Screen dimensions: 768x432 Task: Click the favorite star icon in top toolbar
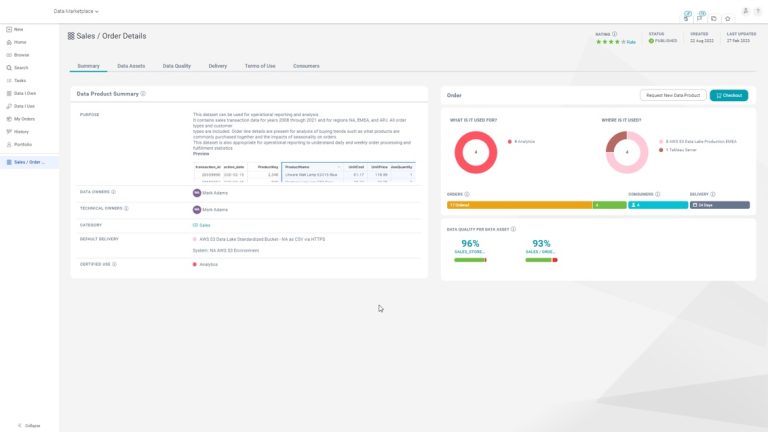coord(728,19)
